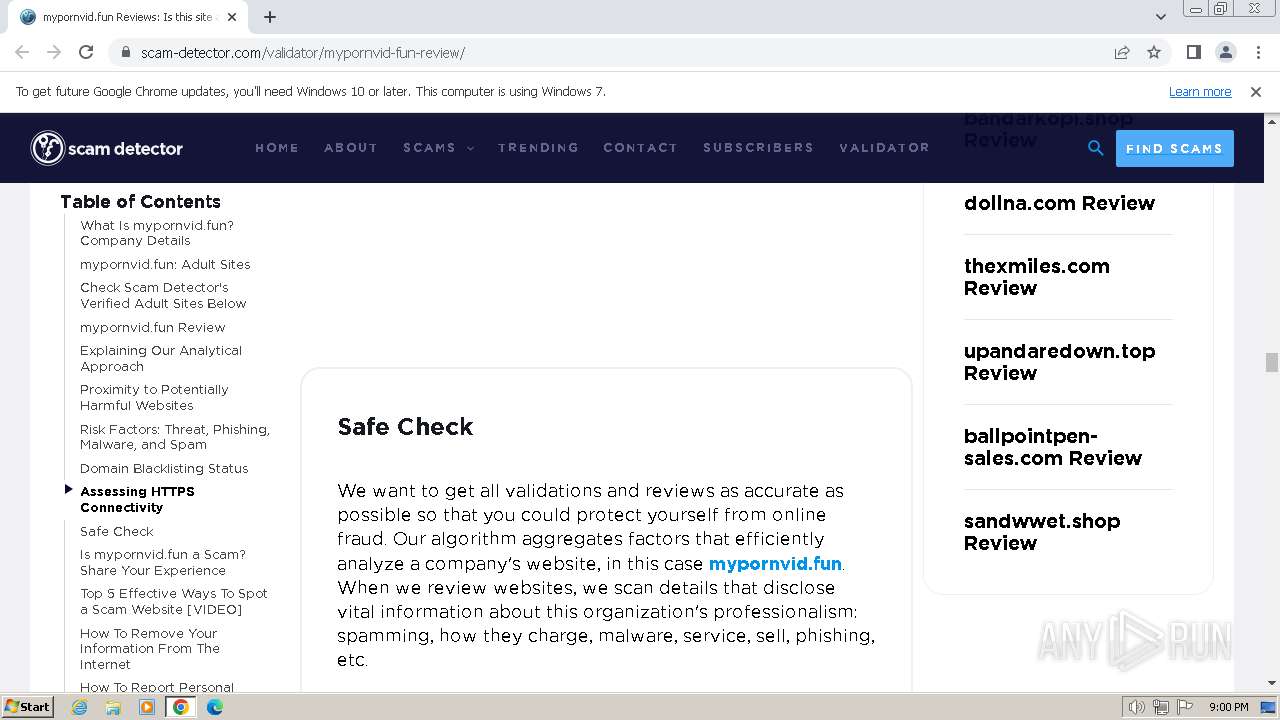Jump to What Is mypornvid.fun? Company Details
Viewport: 1280px width, 720px height.
[157, 233]
